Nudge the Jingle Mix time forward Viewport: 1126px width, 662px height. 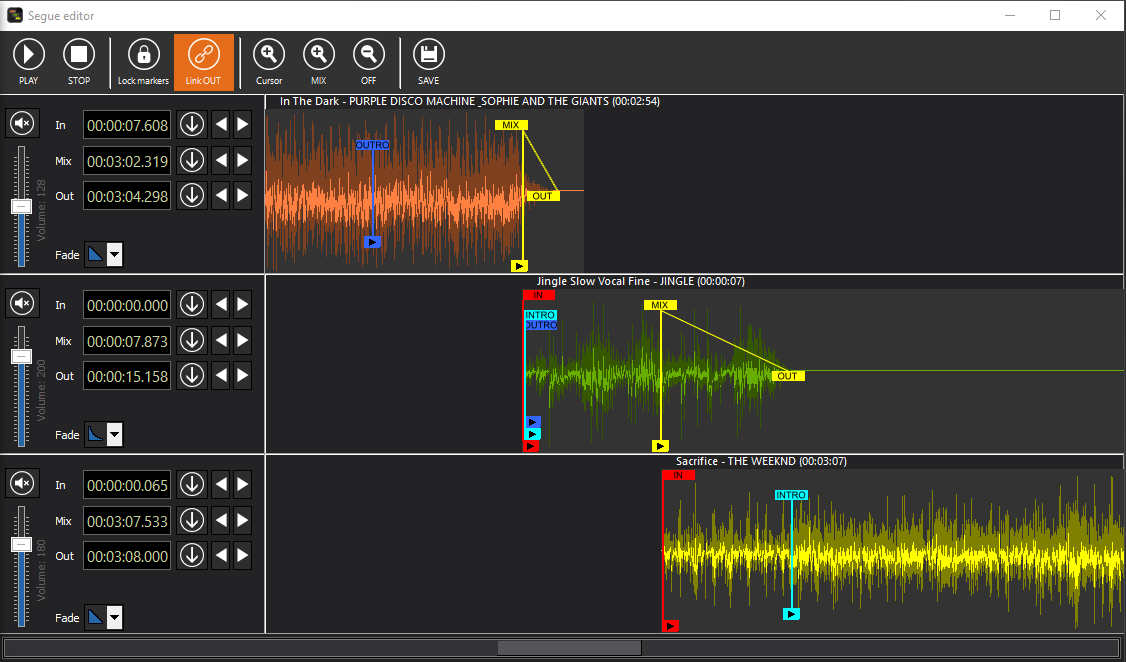242,341
